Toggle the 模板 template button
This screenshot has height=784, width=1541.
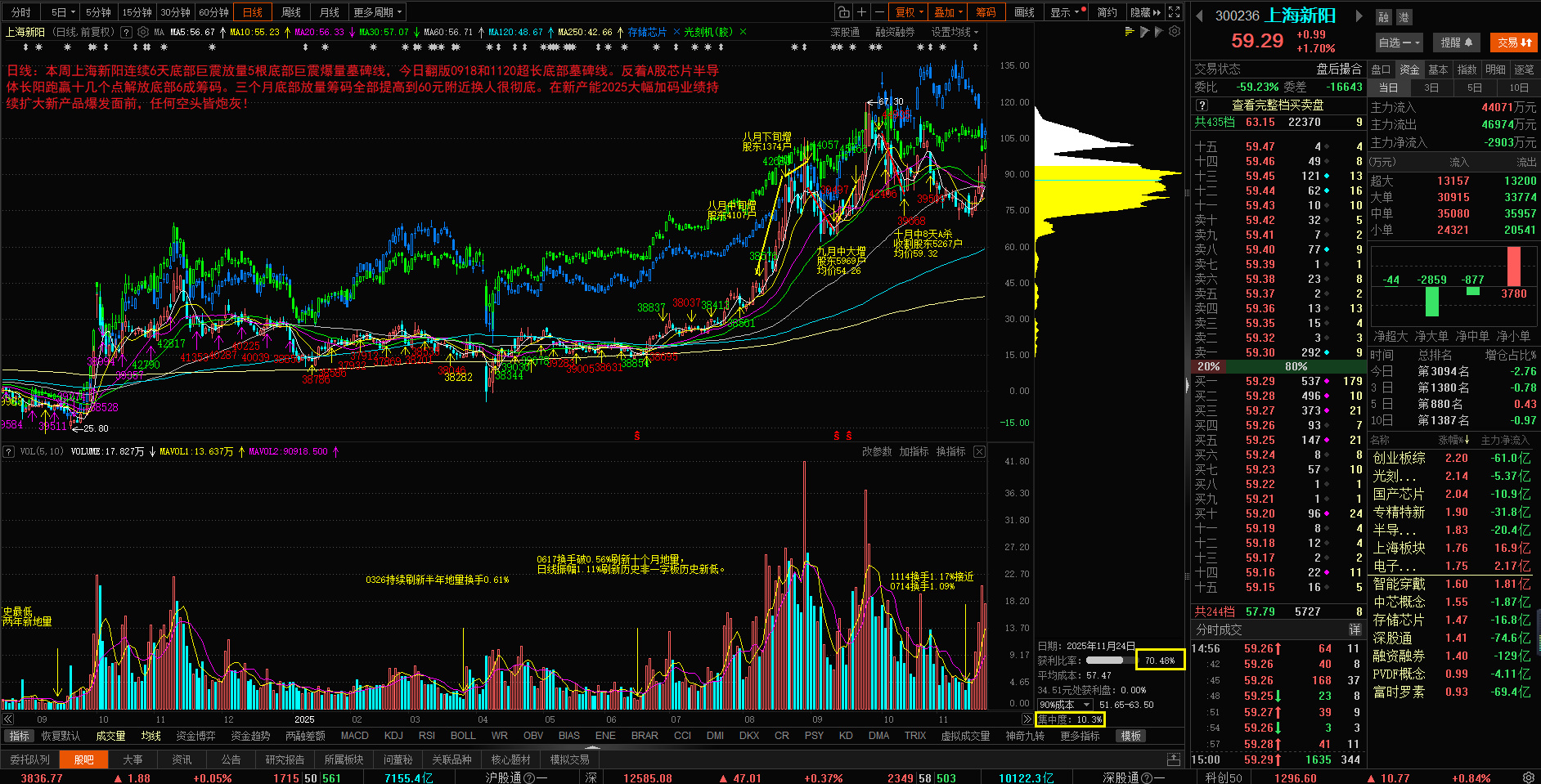click(x=1131, y=736)
